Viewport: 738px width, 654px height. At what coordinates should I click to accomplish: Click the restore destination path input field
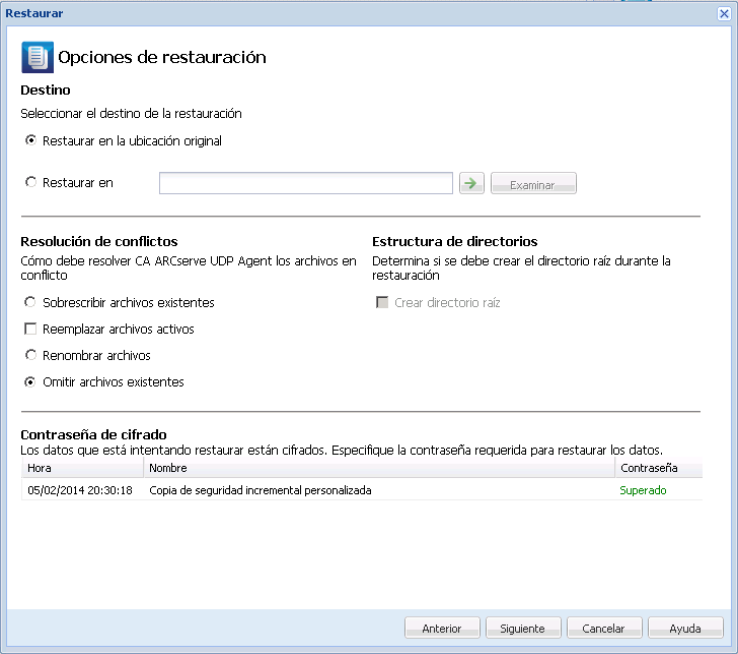pos(306,183)
